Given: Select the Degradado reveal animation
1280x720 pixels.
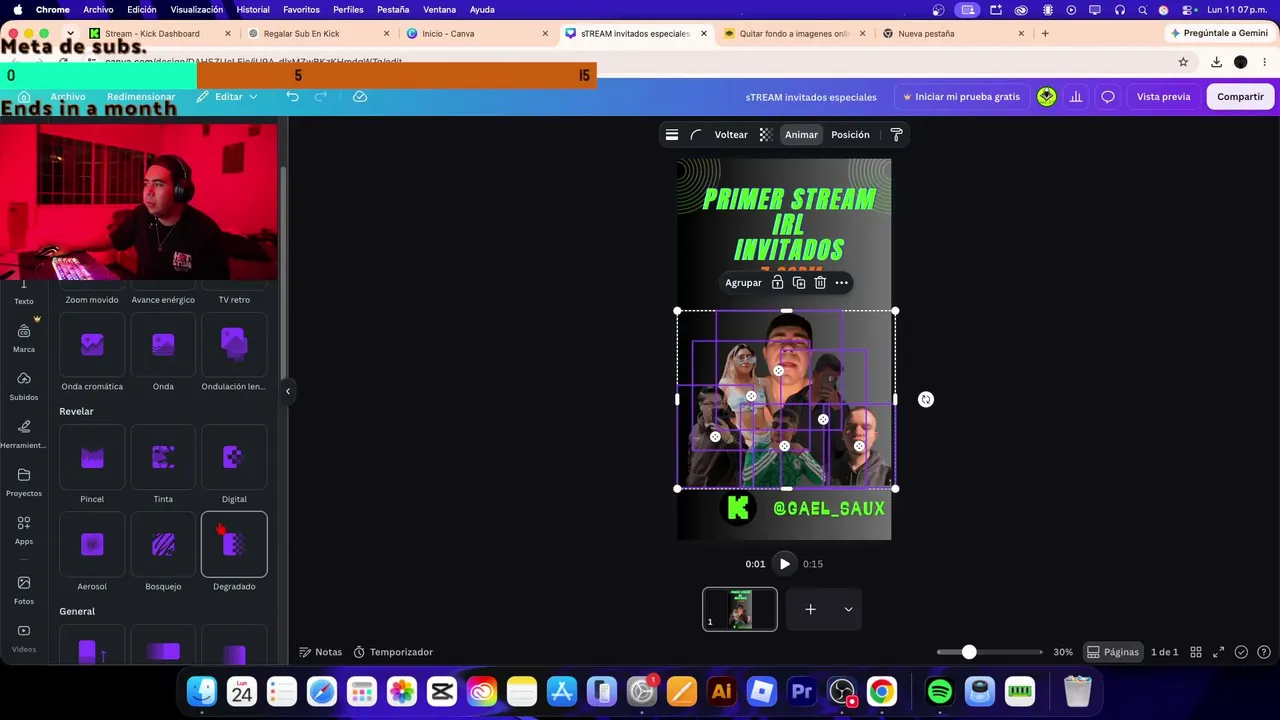Looking at the screenshot, I should [x=234, y=545].
